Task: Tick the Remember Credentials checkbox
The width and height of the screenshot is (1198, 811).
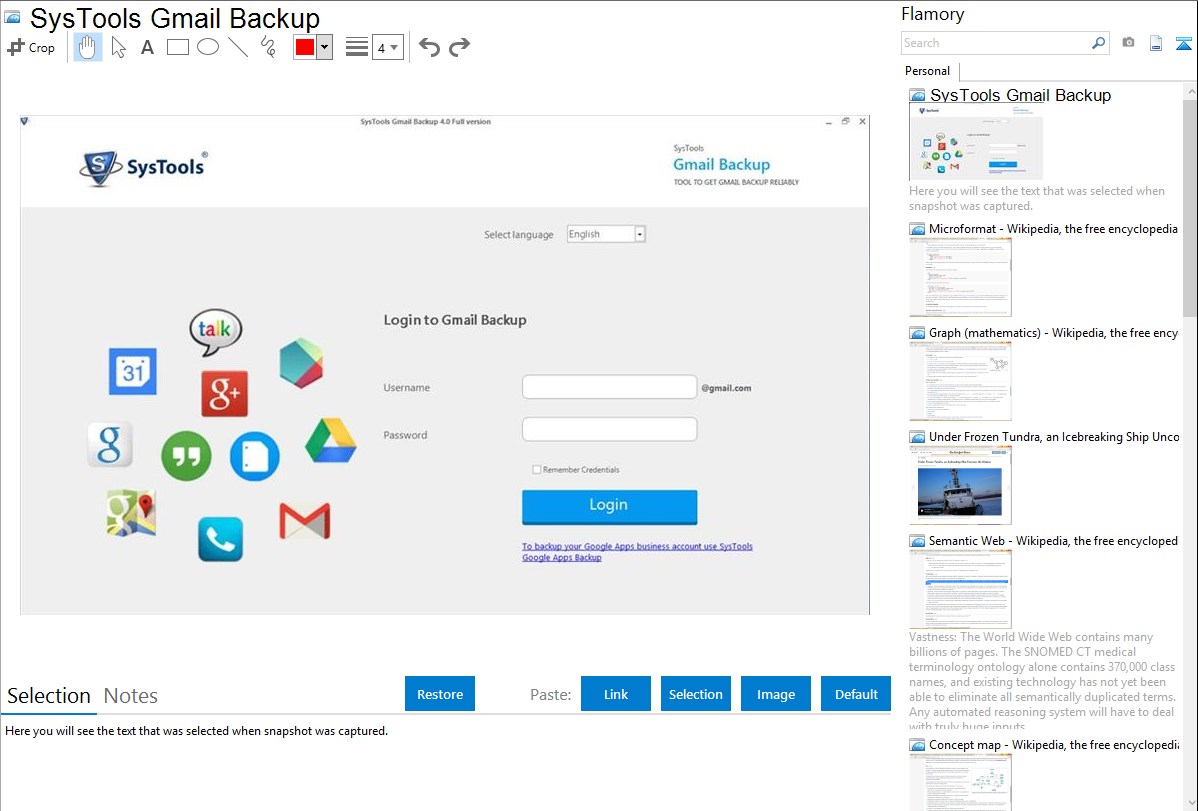Action: [536, 469]
